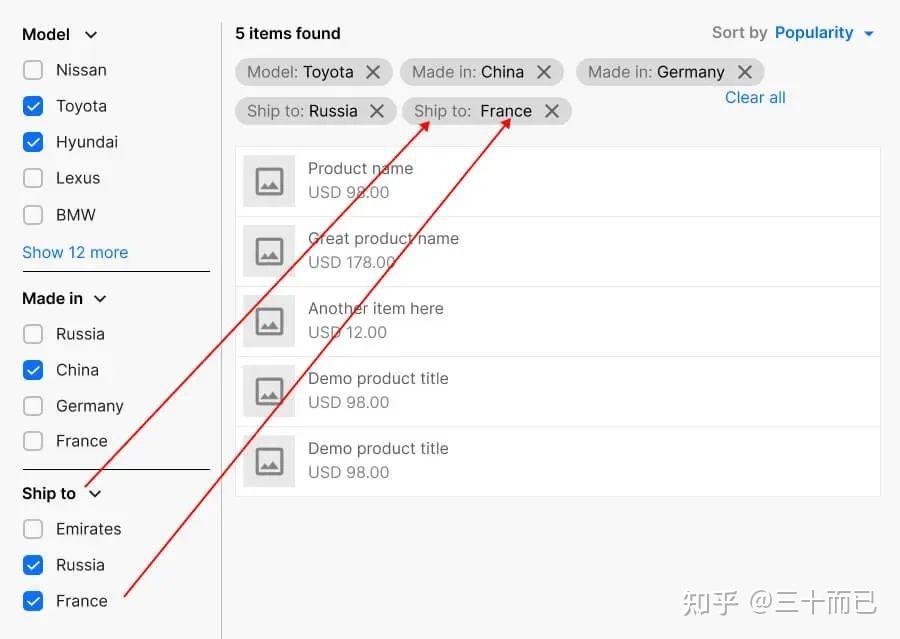Open the Sort by Popularity dropdown

tap(824, 33)
